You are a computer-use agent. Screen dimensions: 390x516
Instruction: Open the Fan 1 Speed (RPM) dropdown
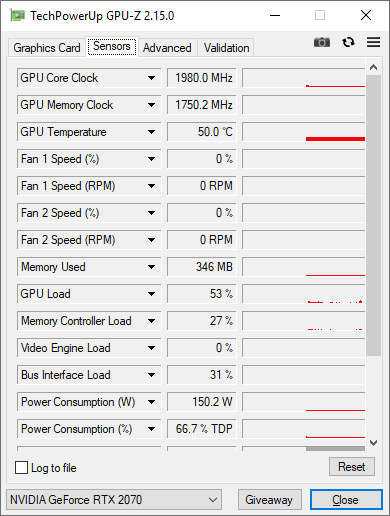coord(89,186)
